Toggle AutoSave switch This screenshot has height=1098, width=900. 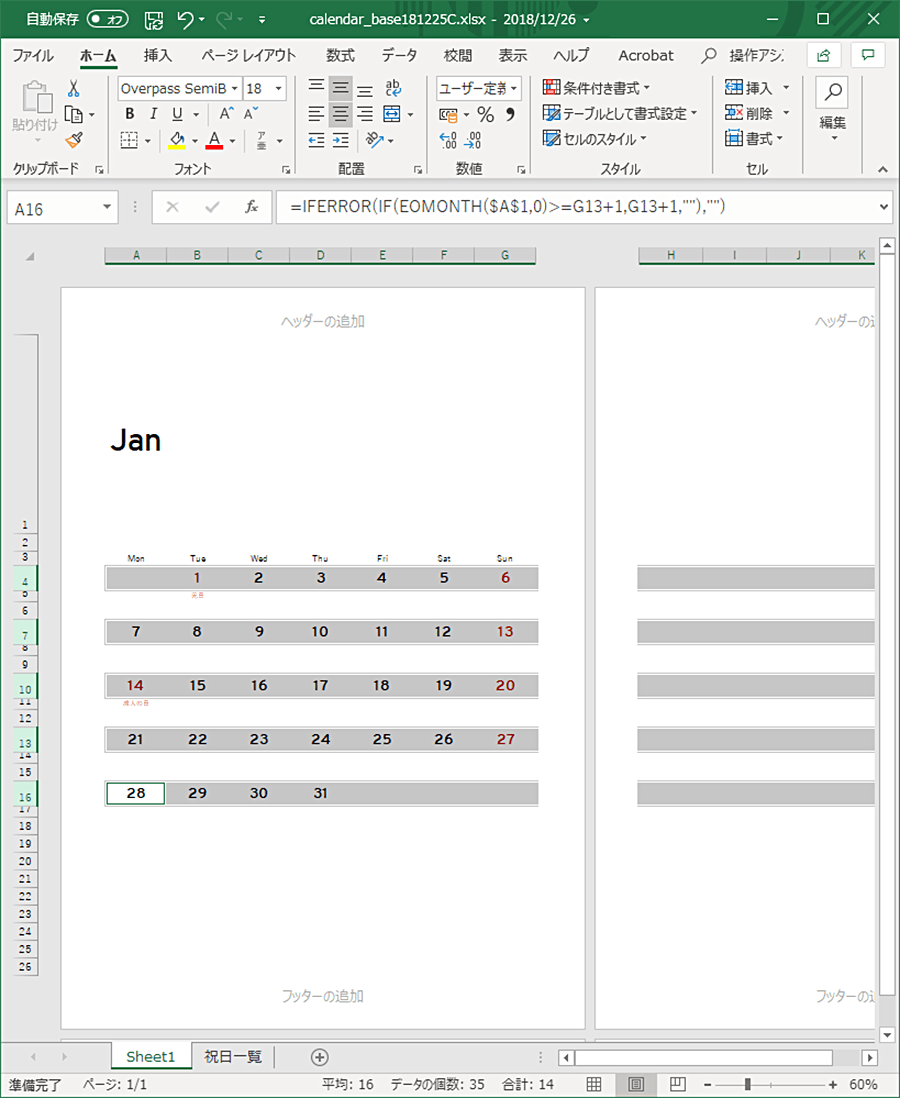pos(108,20)
